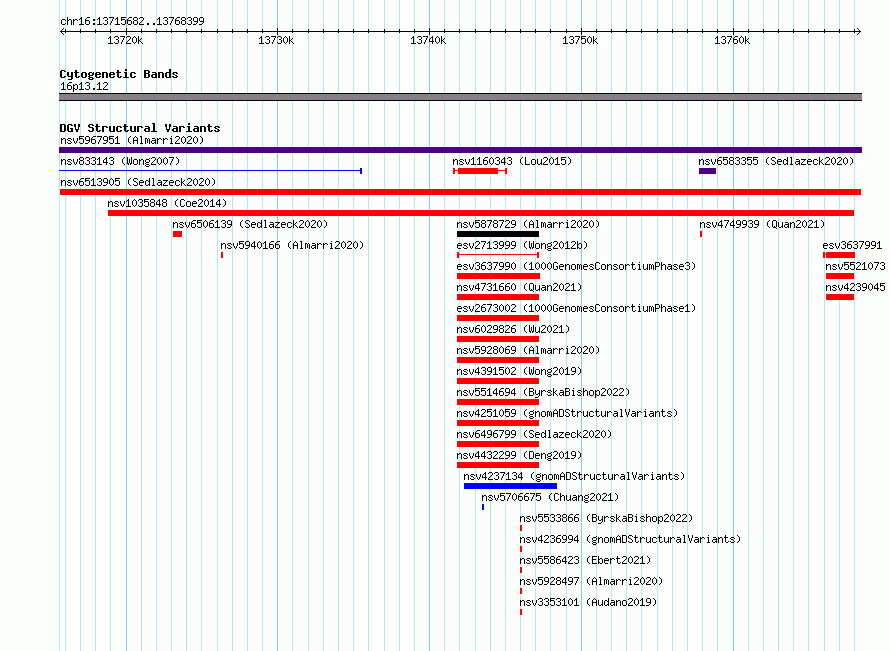The width and height of the screenshot is (890, 651).
Task: Open nsv6513905 (Sedlazeck2020) label
Action: tap(138, 182)
